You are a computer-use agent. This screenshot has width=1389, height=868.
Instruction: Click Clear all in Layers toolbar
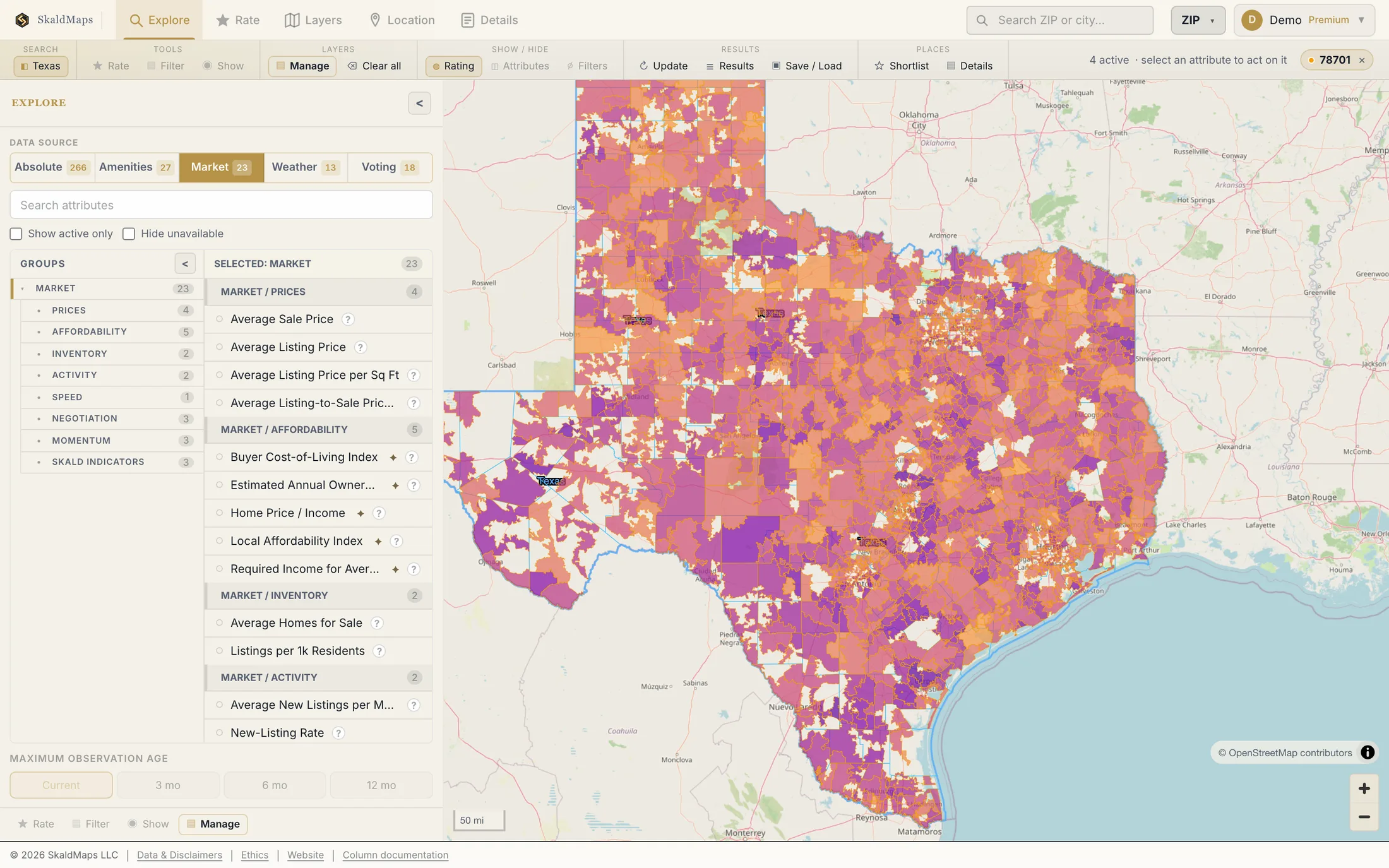[x=374, y=66]
